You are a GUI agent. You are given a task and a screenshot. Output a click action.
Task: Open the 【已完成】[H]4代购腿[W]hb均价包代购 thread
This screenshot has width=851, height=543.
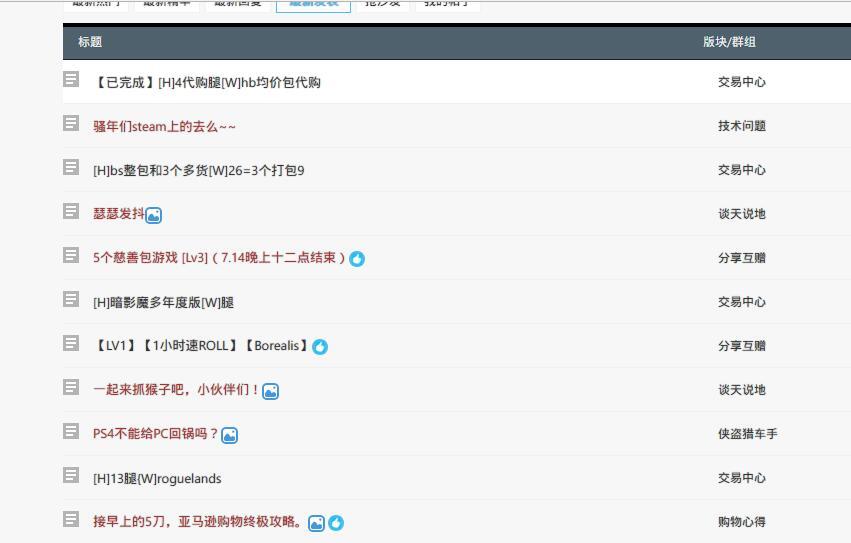[x=207, y=83]
